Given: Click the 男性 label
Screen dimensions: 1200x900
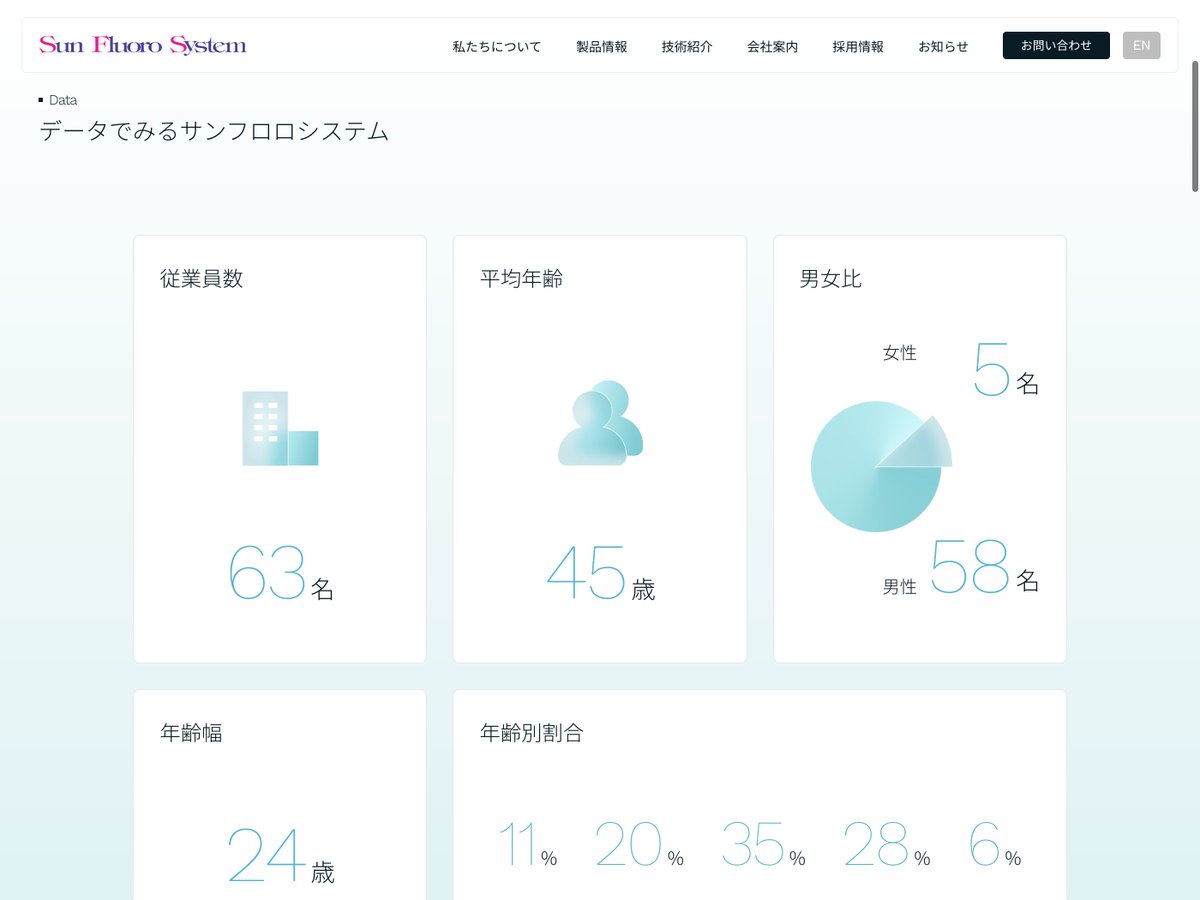Looking at the screenshot, I should tap(900, 587).
